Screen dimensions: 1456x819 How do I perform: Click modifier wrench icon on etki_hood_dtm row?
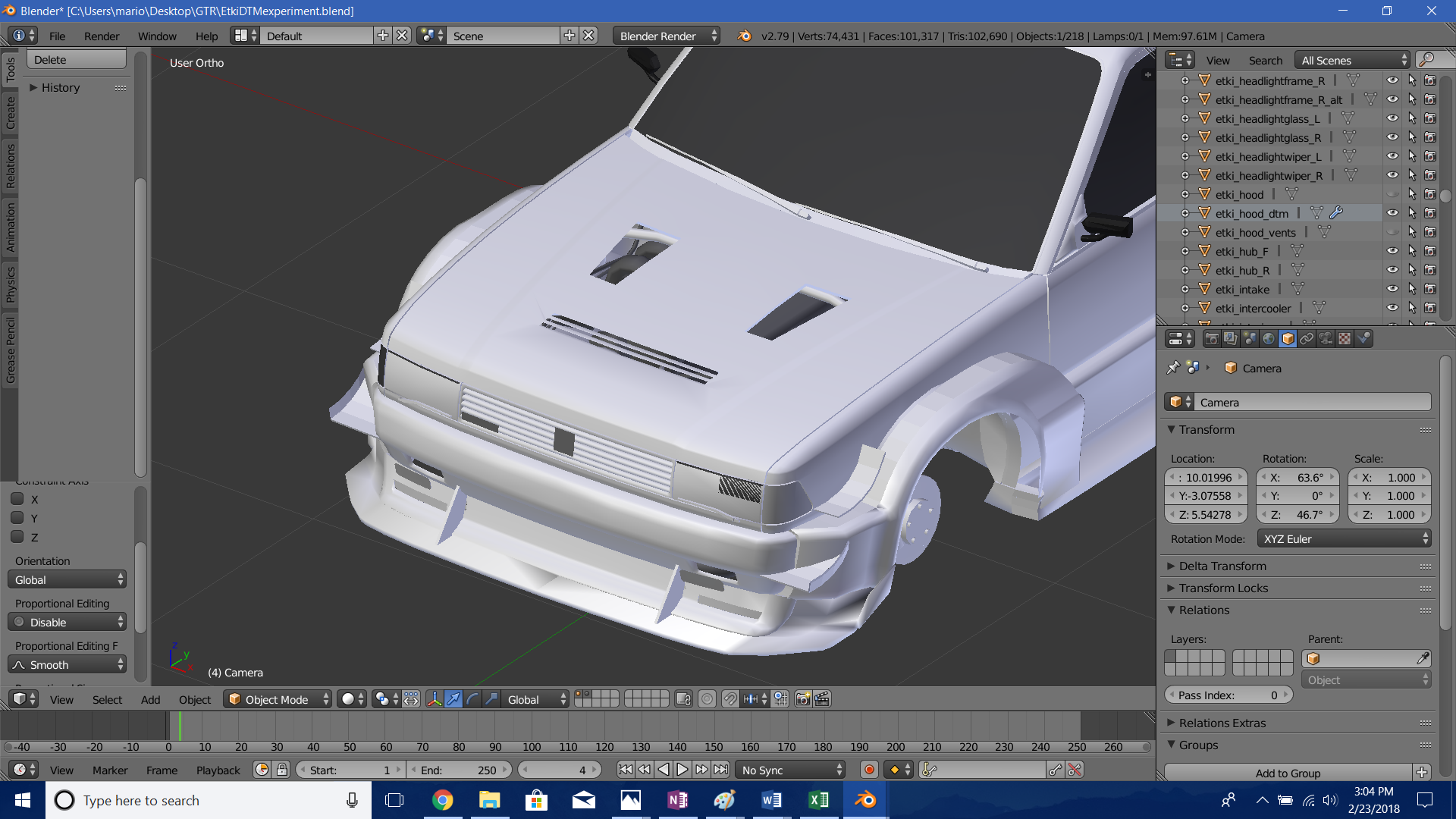pos(1336,213)
